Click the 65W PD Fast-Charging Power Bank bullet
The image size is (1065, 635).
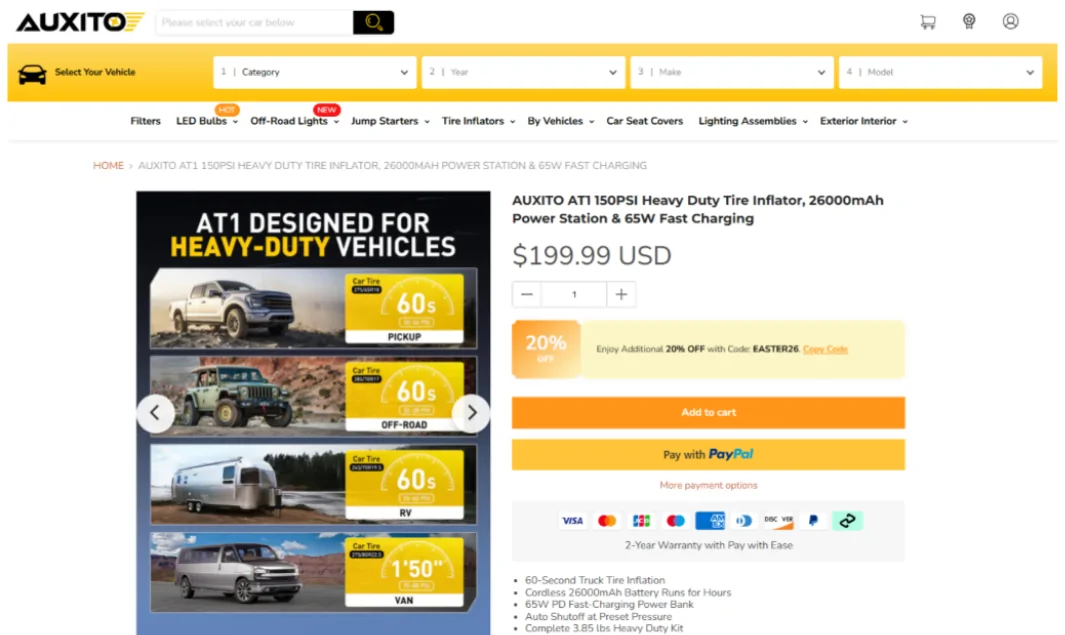click(x=609, y=604)
